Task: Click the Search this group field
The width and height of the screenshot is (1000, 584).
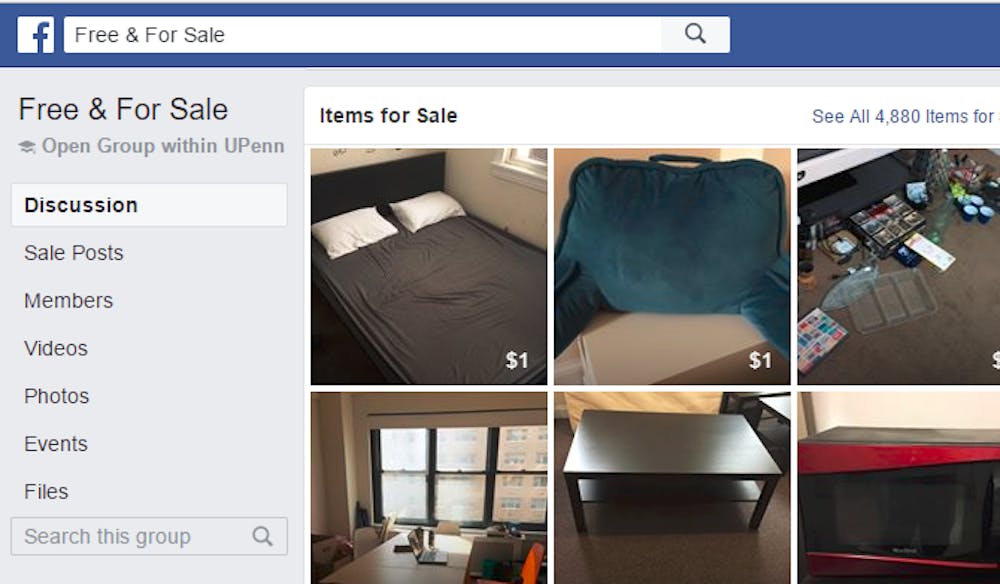Action: (149, 536)
